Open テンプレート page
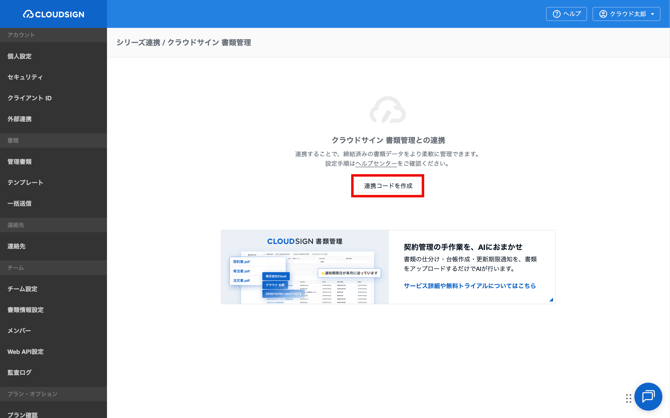 pyautogui.click(x=25, y=183)
